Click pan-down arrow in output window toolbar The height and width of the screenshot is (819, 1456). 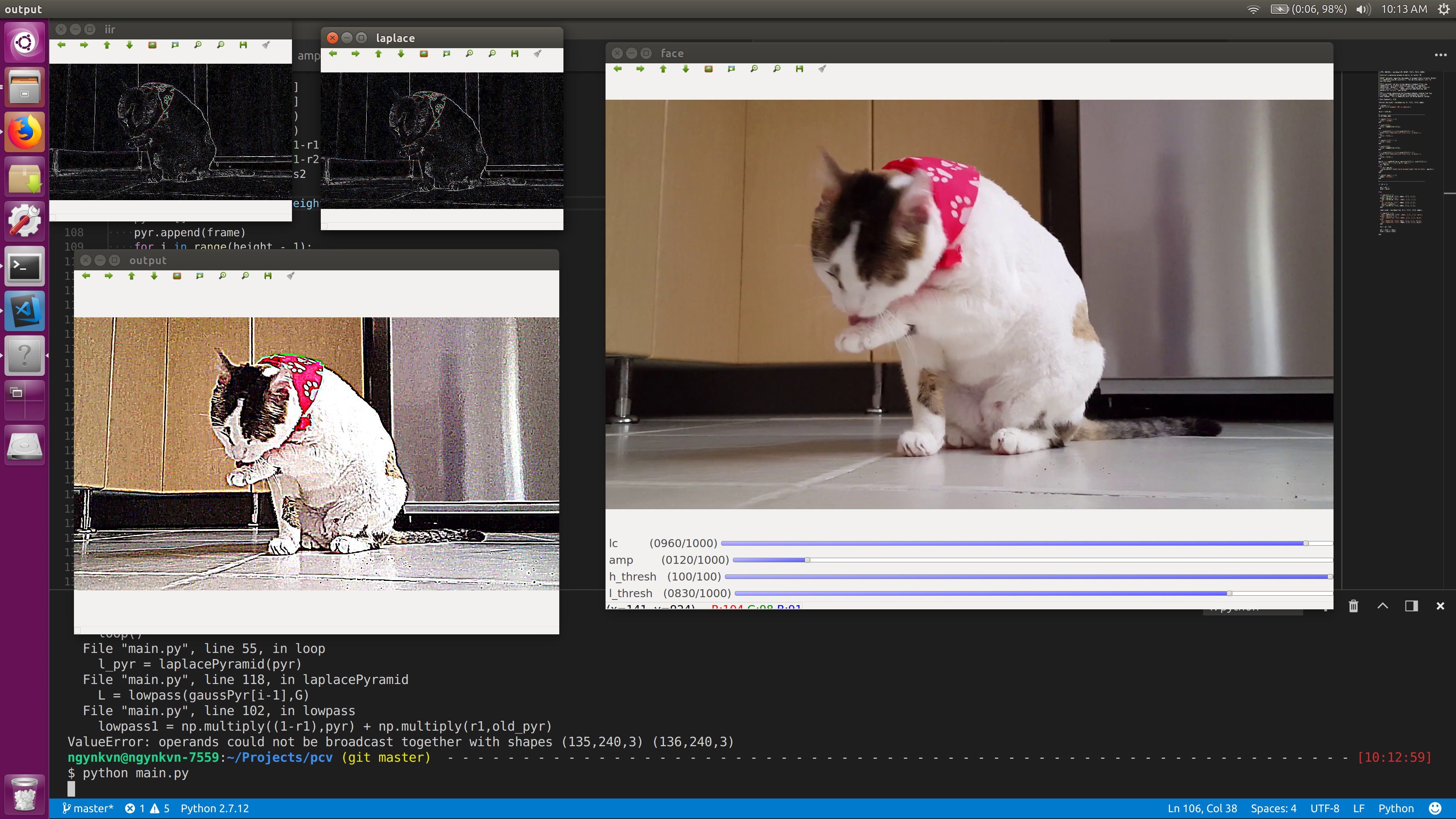point(154,276)
